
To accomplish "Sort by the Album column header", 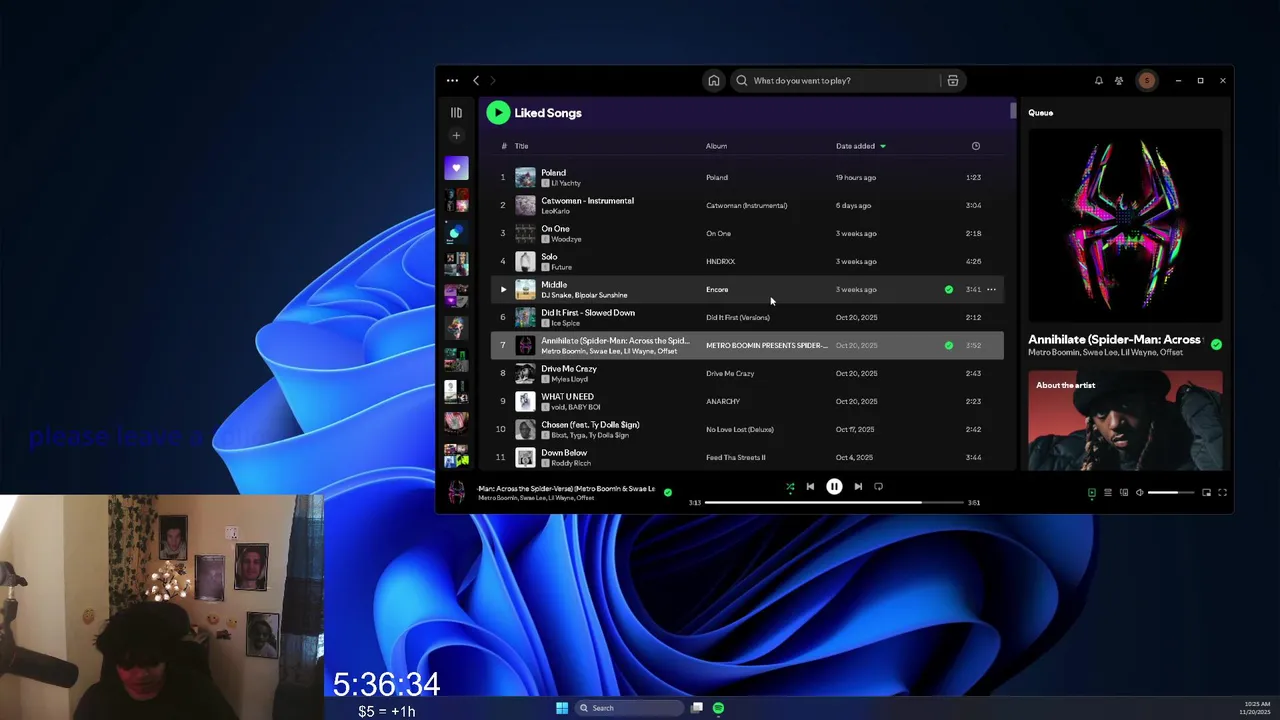I will click(716, 146).
